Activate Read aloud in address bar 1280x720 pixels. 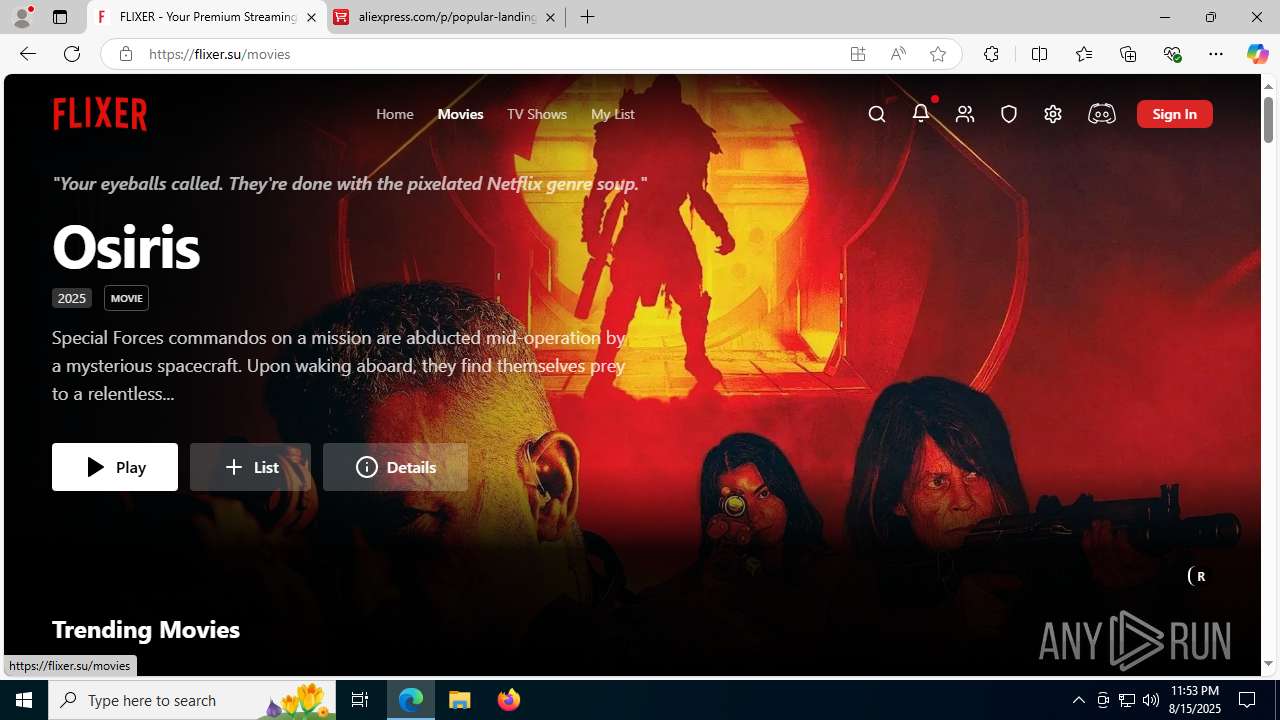tap(898, 54)
